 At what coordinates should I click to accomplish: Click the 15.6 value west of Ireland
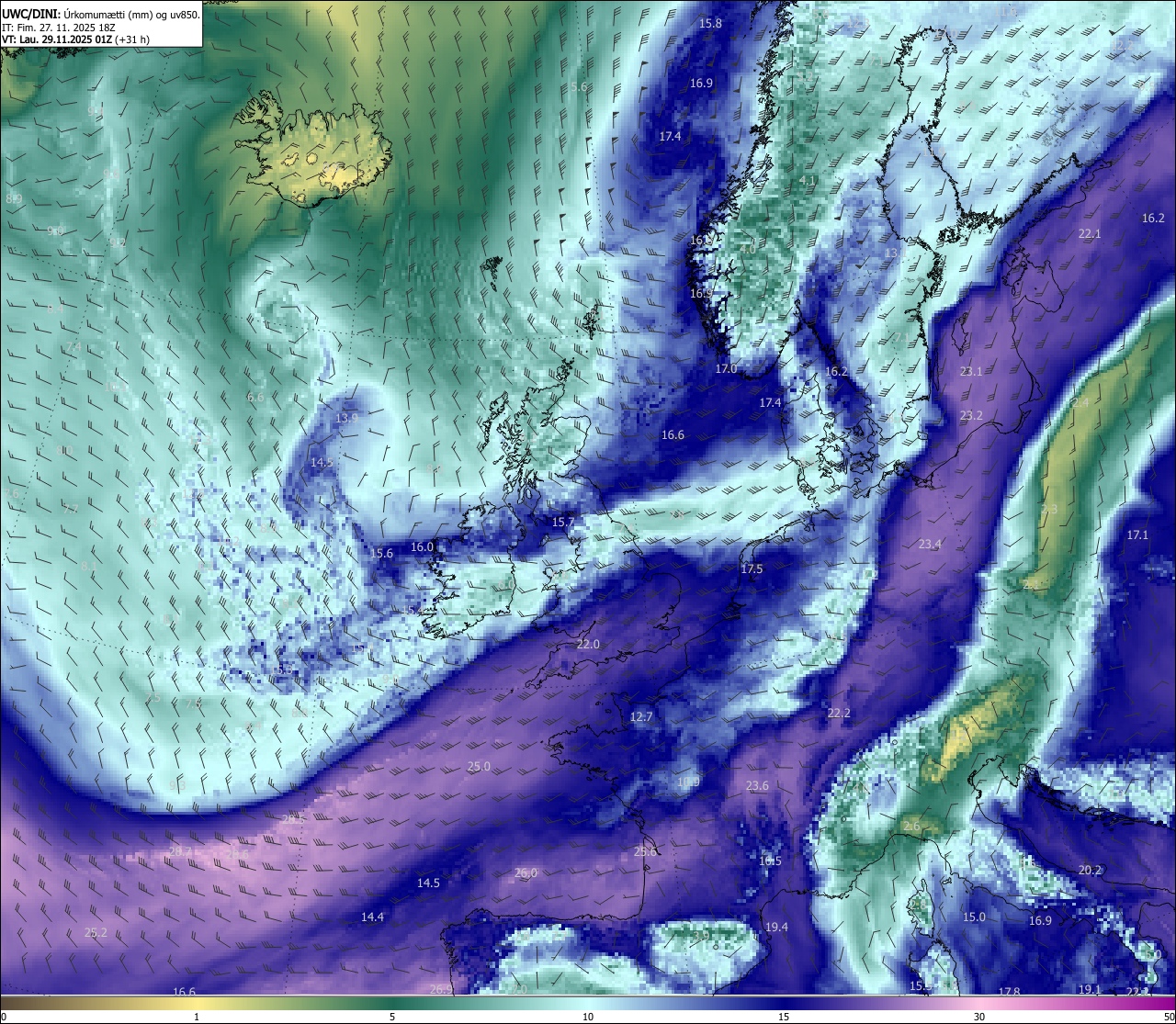tap(381, 554)
